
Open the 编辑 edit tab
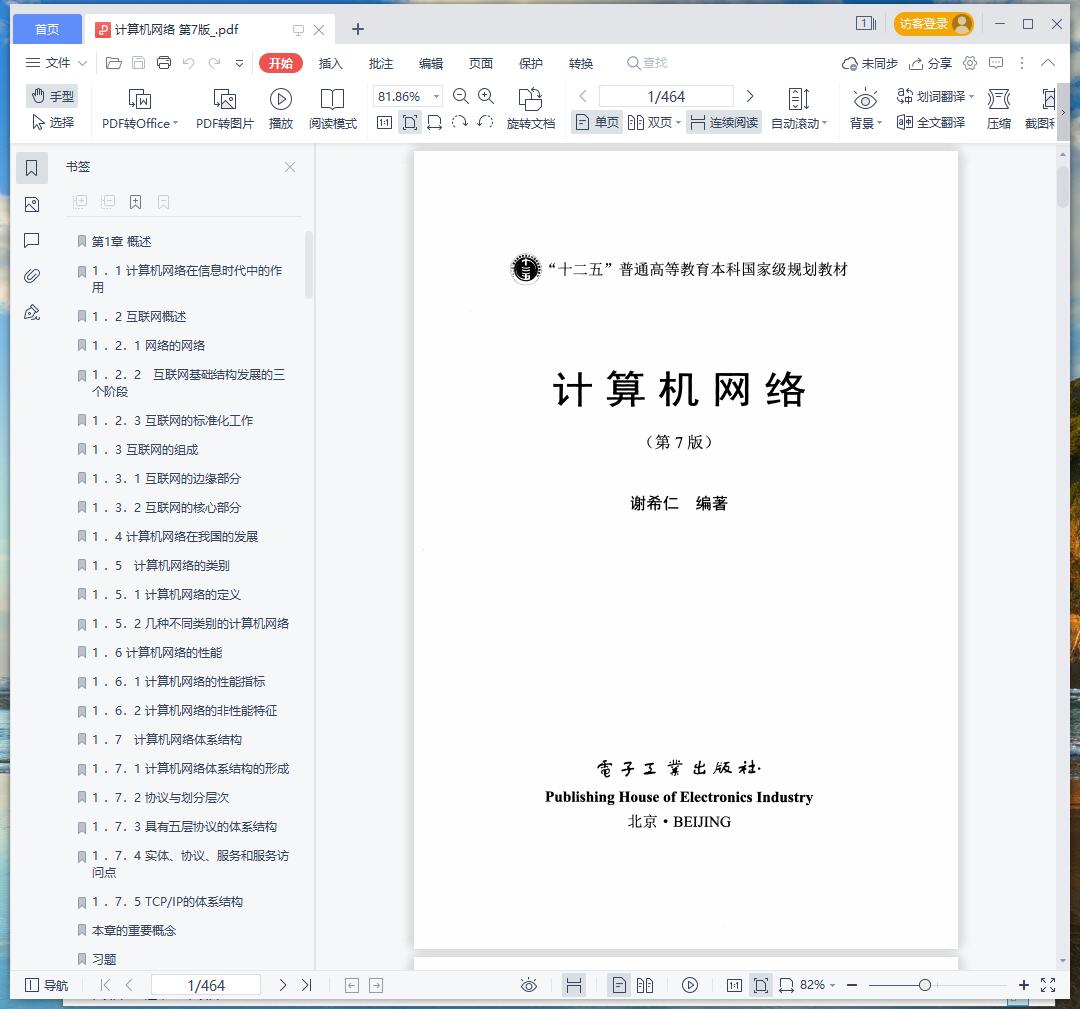431,63
